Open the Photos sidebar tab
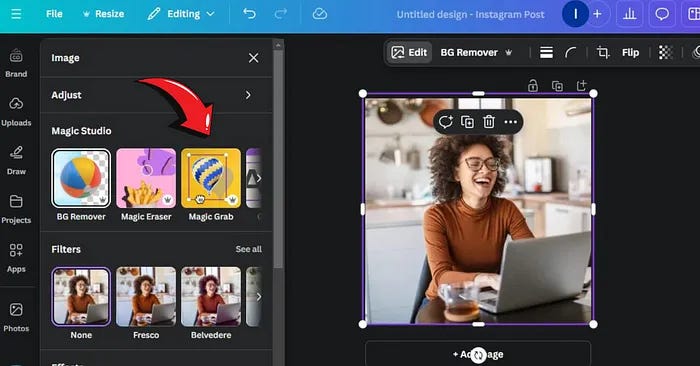 (x=16, y=317)
